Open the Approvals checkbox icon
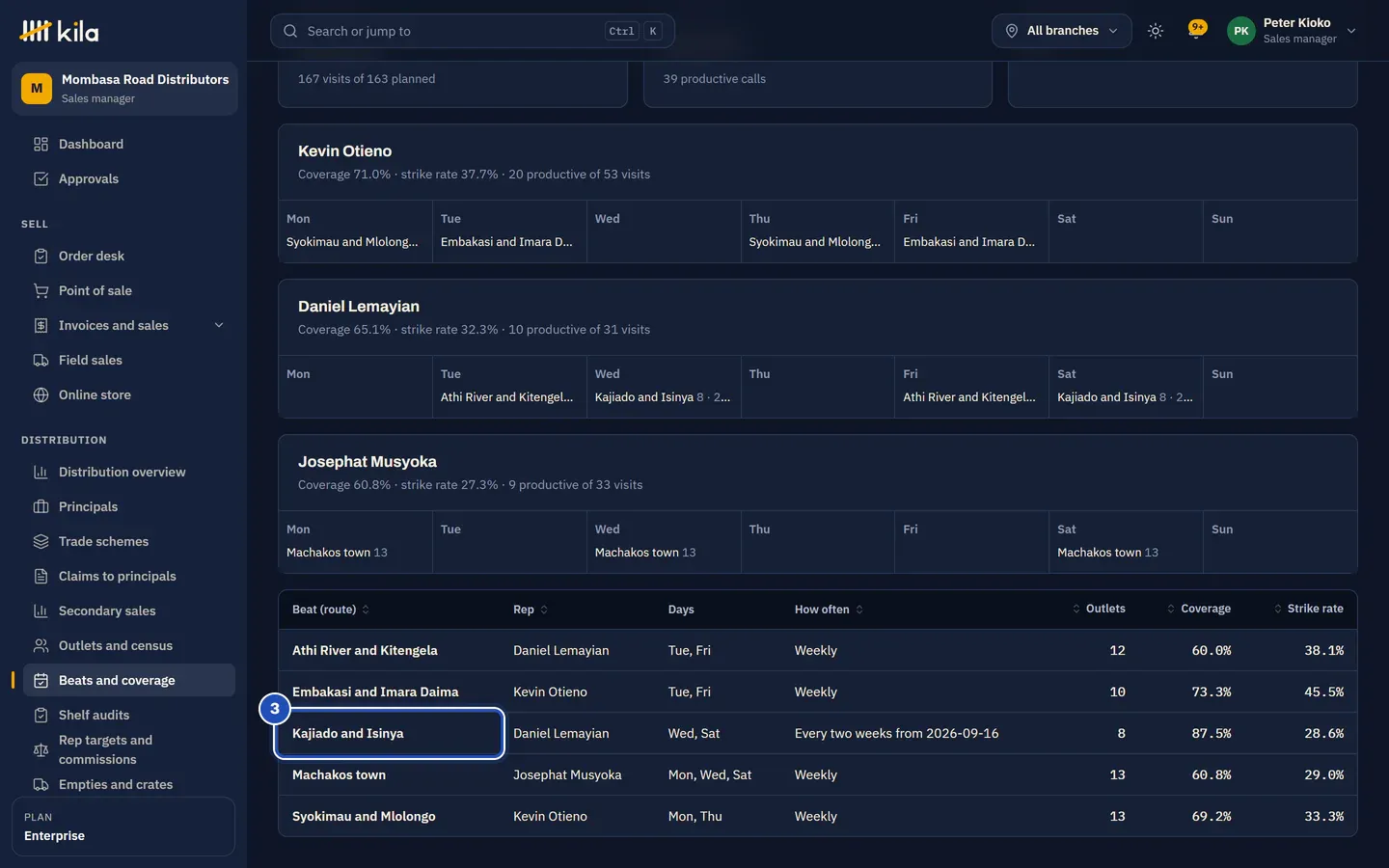 [x=41, y=178]
